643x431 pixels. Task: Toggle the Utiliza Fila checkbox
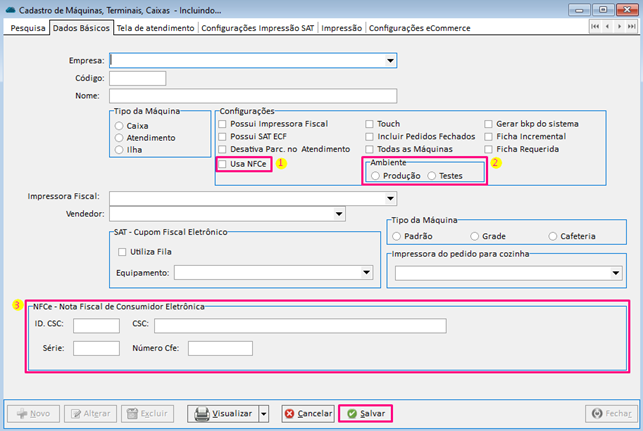(122, 251)
